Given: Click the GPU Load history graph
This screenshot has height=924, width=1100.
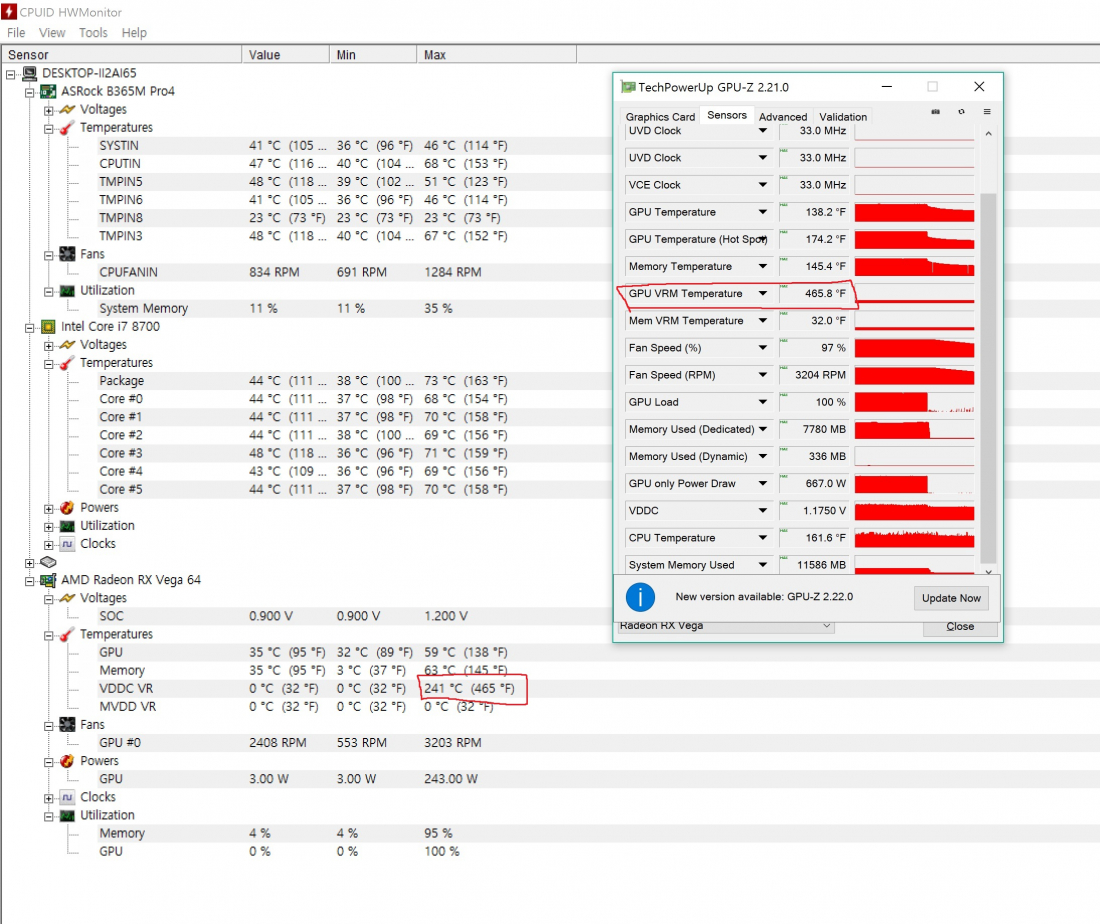Looking at the screenshot, I should (914, 402).
